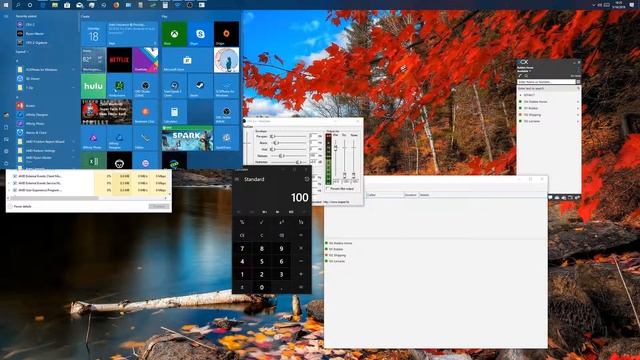Expand the AMD Problem Report Wizard folder
This screenshot has width=640, height=360.
(45, 142)
